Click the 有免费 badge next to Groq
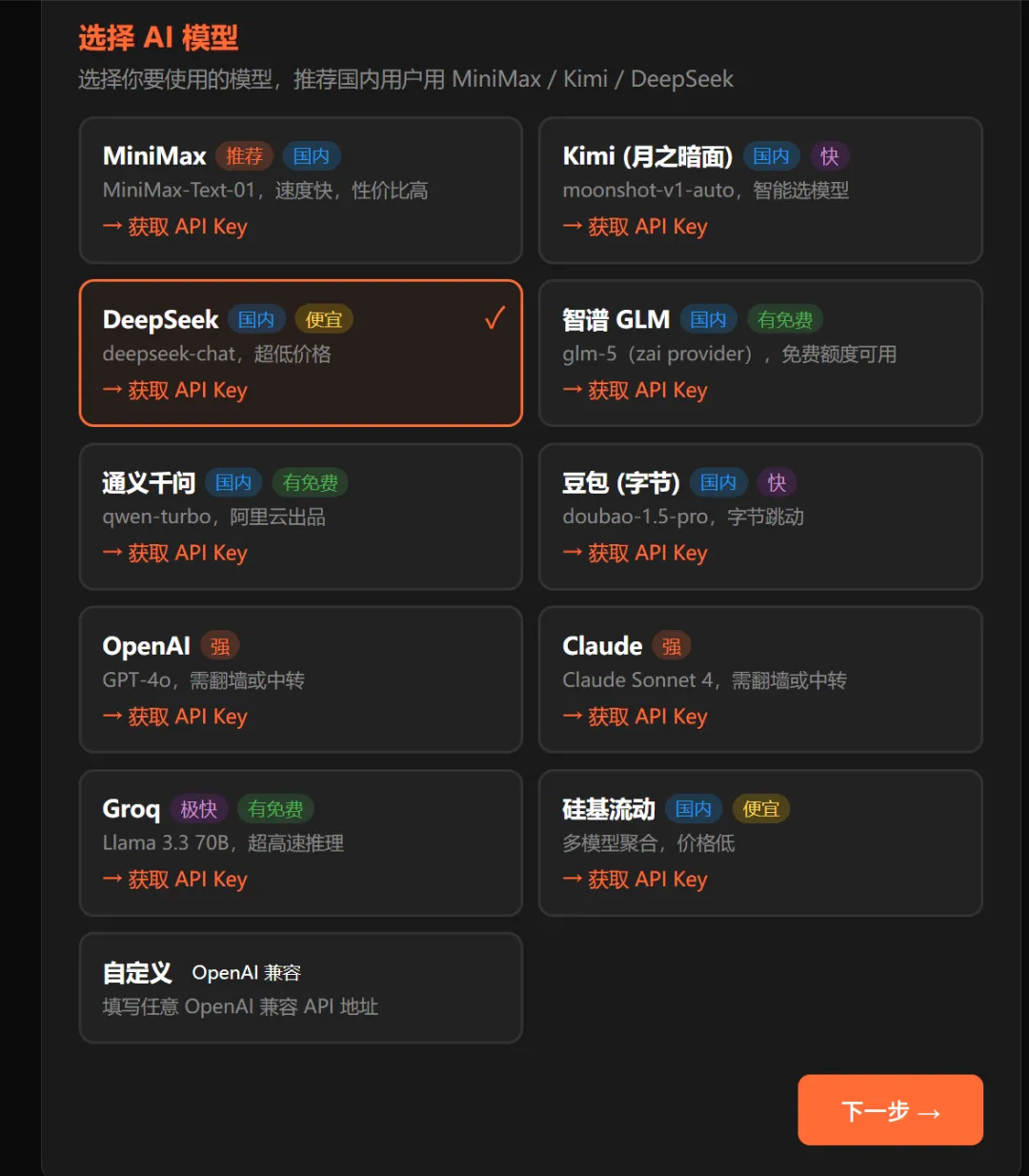This screenshot has width=1029, height=1176. pos(275,809)
